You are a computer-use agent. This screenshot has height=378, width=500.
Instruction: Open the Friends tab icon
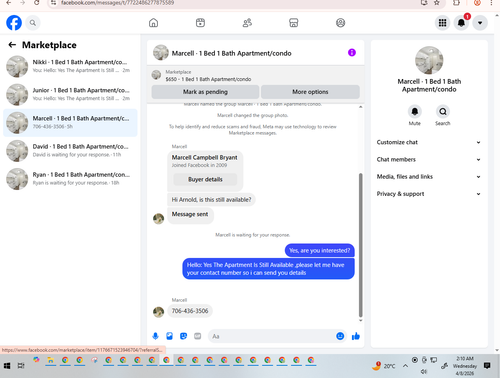click(247, 23)
